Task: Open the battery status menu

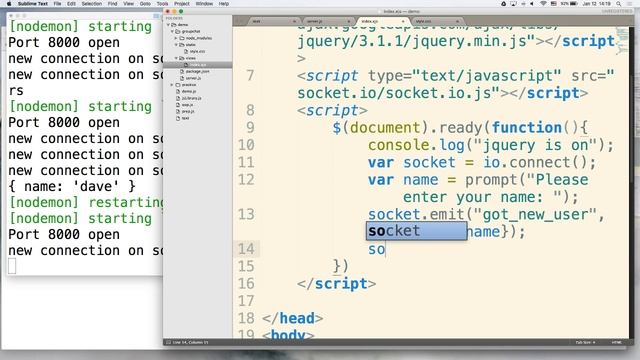Action: 569,4
